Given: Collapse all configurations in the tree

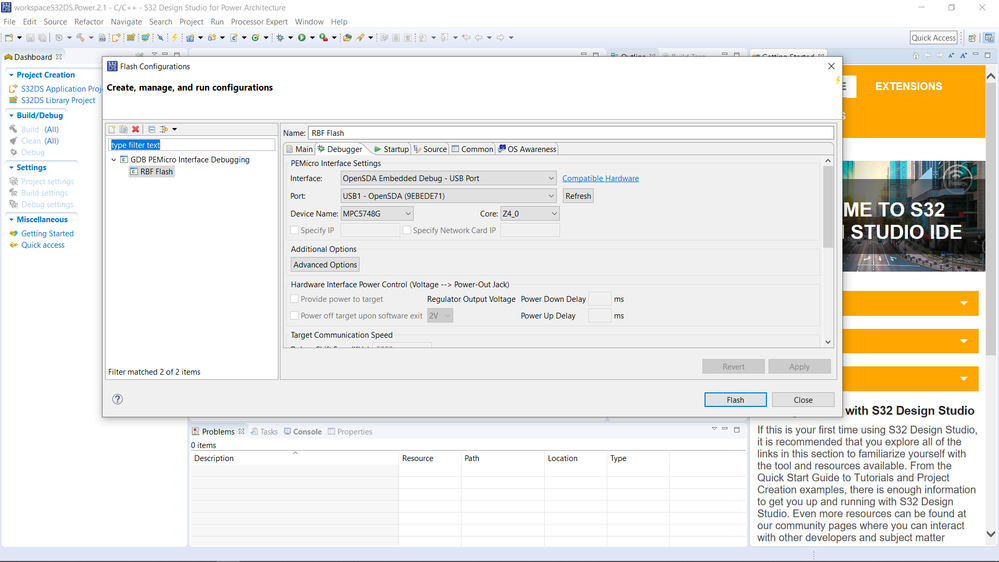Looking at the screenshot, I should tap(152, 129).
